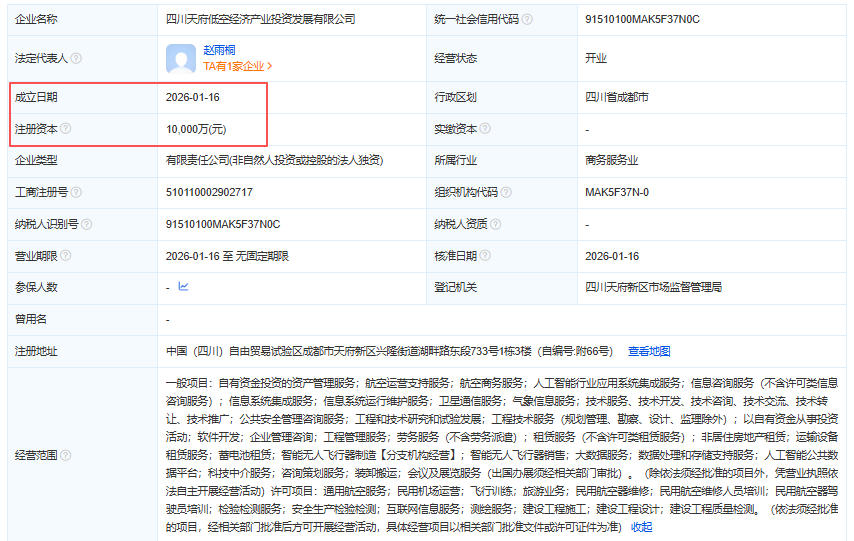
Task: Collapse business scope with 收起
Action: pyautogui.click(x=642, y=526)
